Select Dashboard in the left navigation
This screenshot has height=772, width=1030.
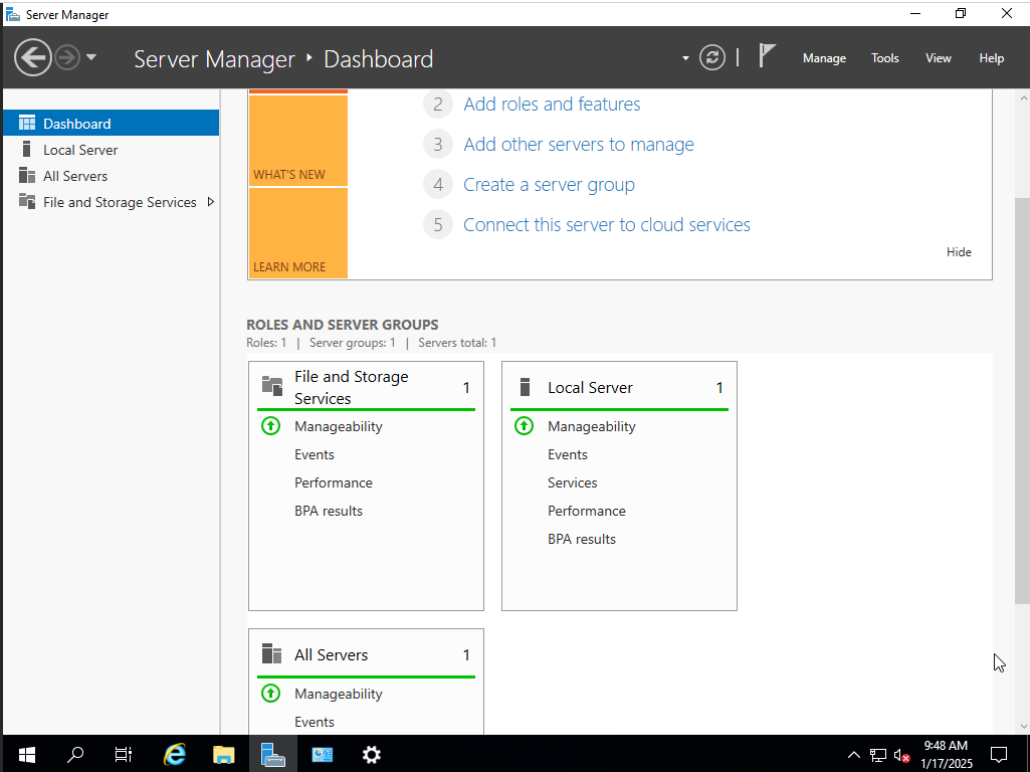coord(111,123)
